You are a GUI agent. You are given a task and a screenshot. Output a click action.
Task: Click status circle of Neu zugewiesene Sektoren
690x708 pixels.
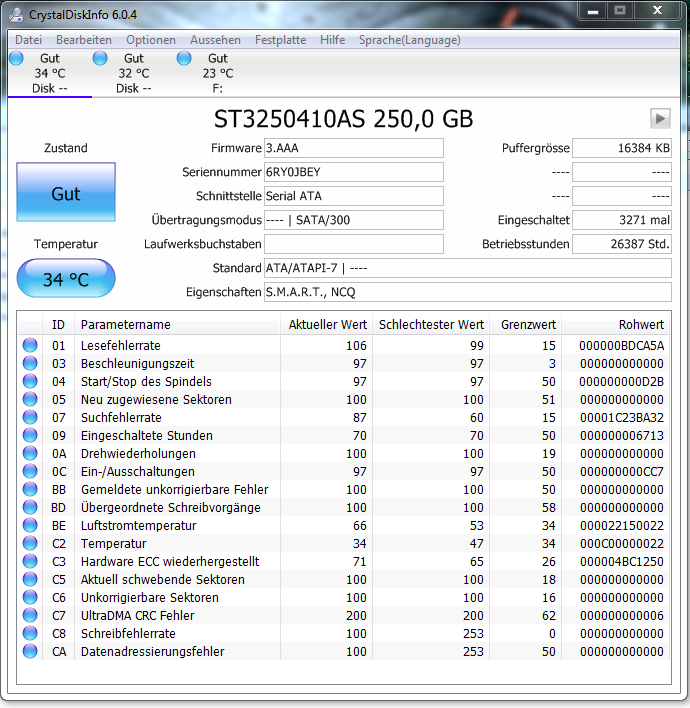(x=30, y=399)
